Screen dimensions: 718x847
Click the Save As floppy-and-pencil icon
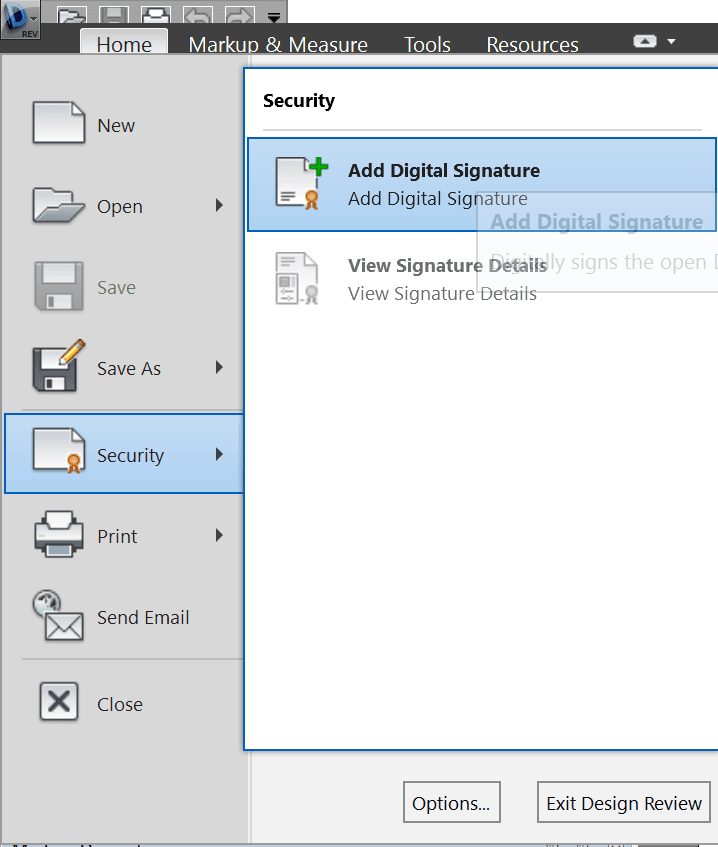[x=59, y=368]
